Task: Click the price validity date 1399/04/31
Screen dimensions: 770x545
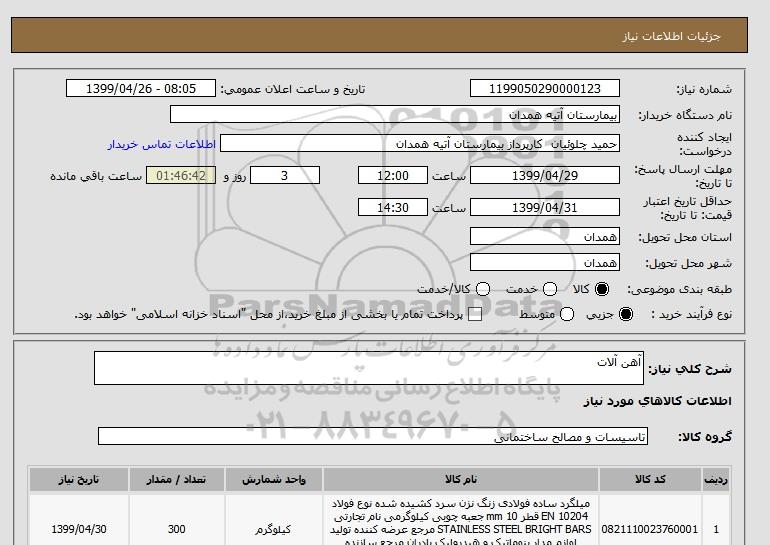Action: (x=545, y=207)
